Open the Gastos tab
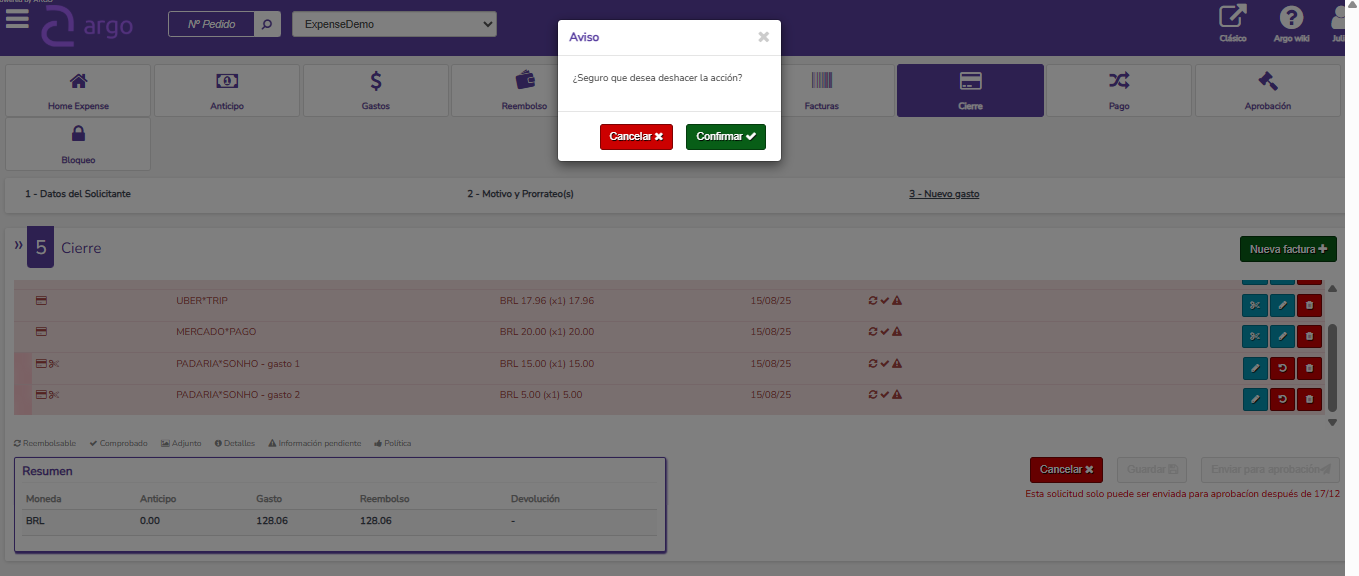Viewport: 1359px width, 576px height. tap(375, 91)
